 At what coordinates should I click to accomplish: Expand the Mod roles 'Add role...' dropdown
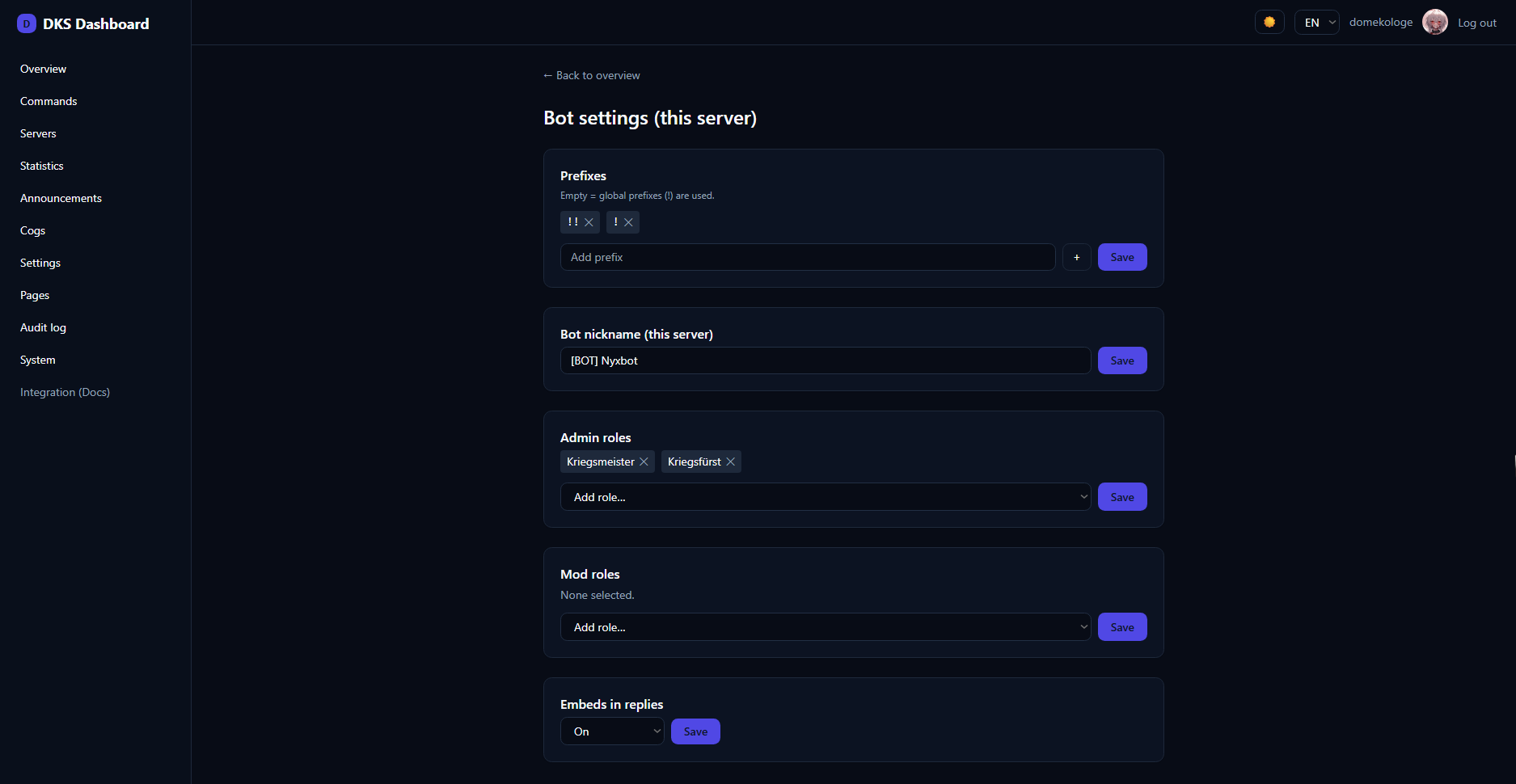tap(826, 627)
